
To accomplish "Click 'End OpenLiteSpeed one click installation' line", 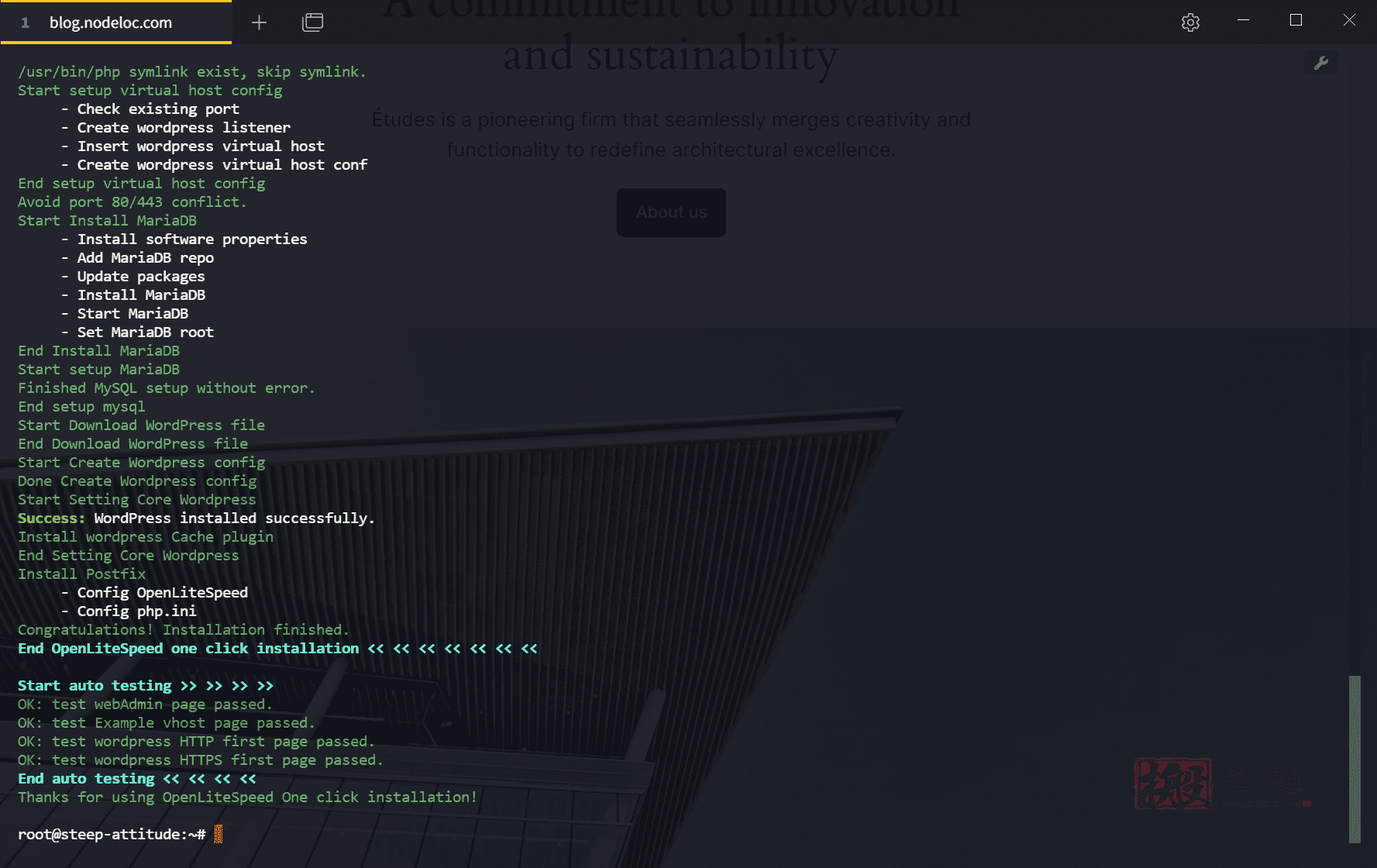I will point(277,648).
